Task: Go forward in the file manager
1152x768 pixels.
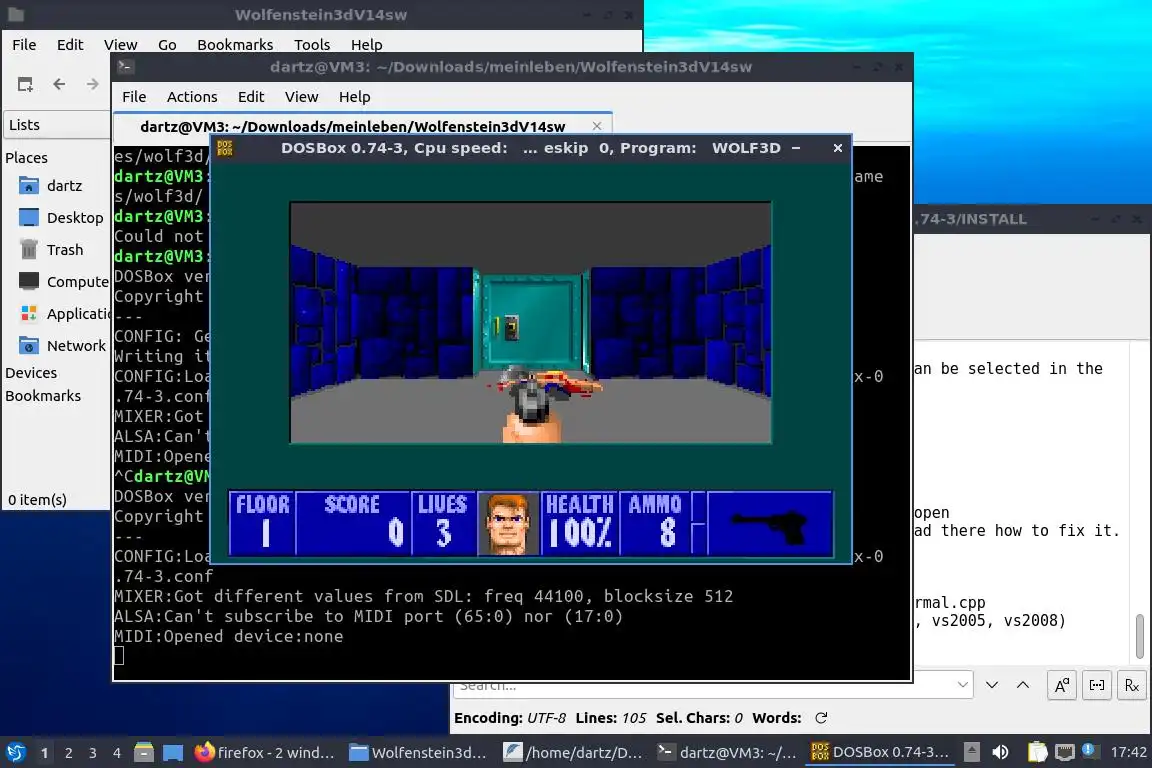Action: click(93, 85)
